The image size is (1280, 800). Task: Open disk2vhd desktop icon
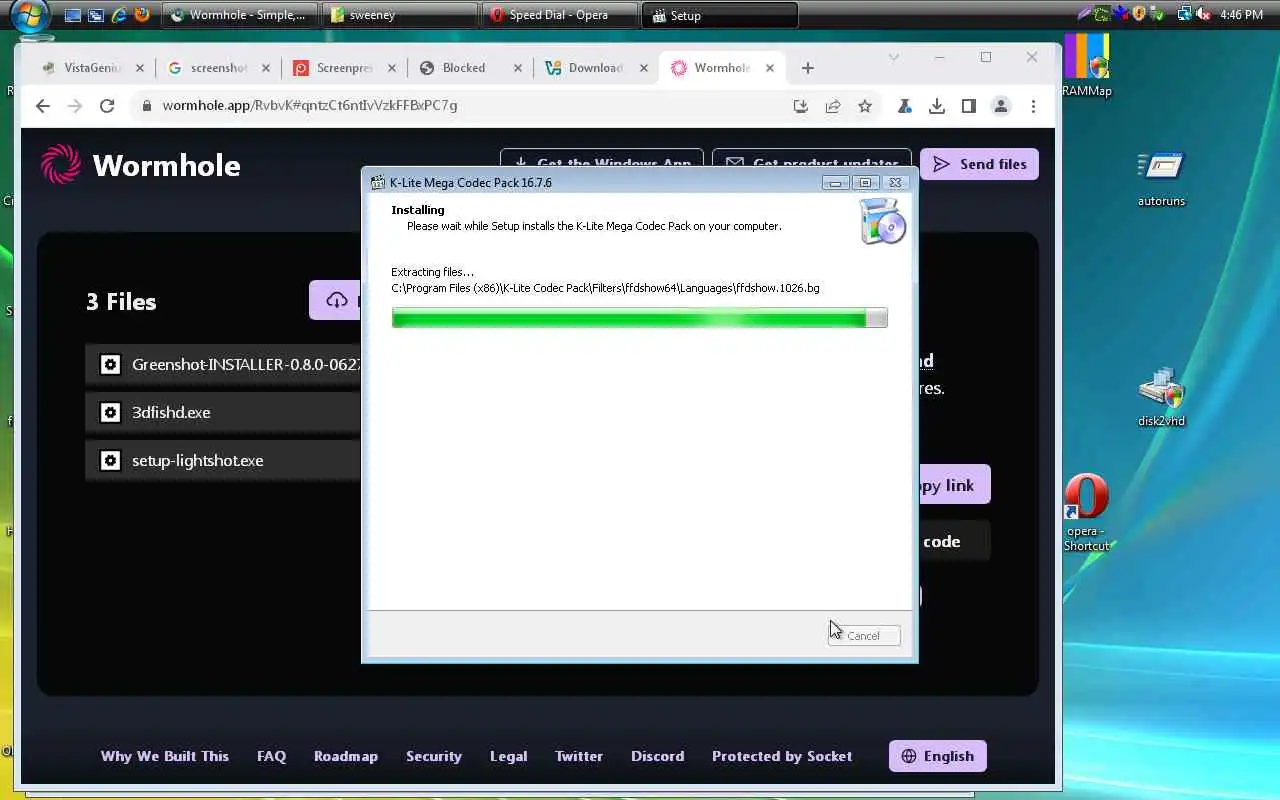point(1161,398)
